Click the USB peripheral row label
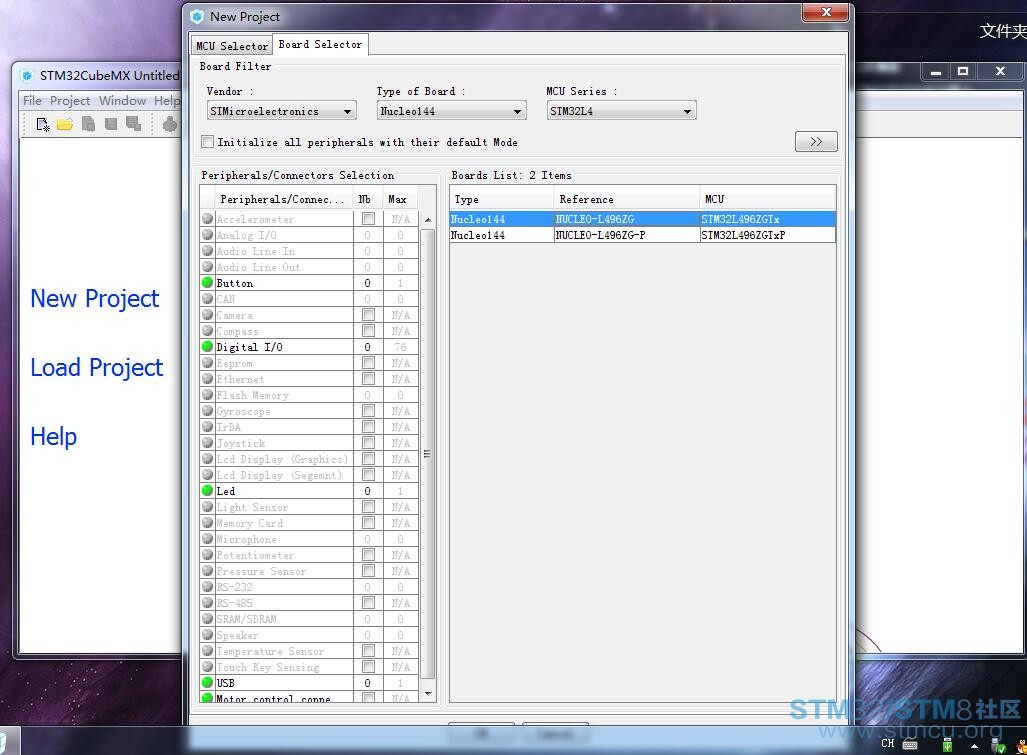The height and width of the screenshot is (755, 1027). 226,682
